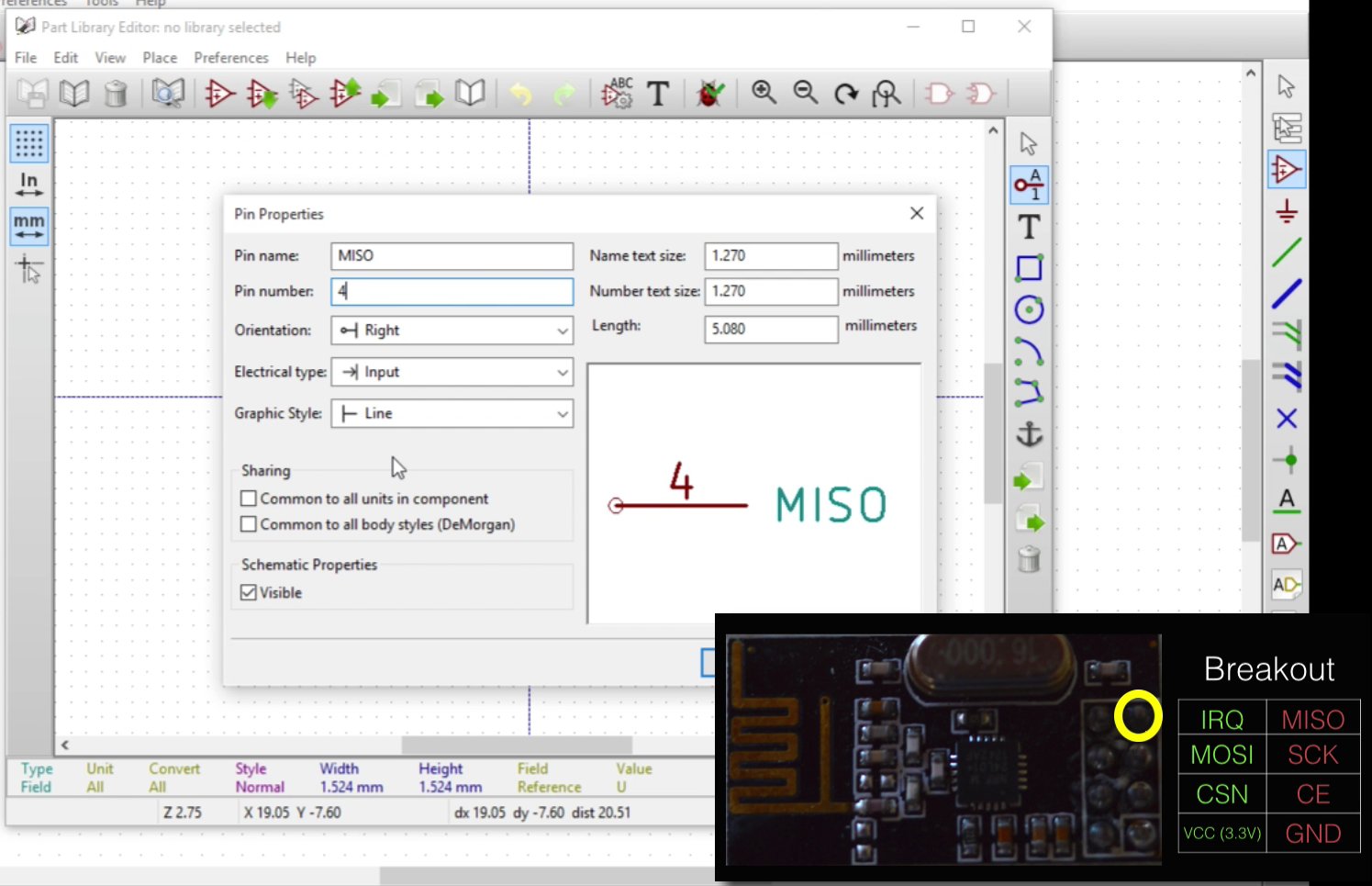1372x886 pixels.
Task: Open the Orientation dropdown
Action: (452, 331)
